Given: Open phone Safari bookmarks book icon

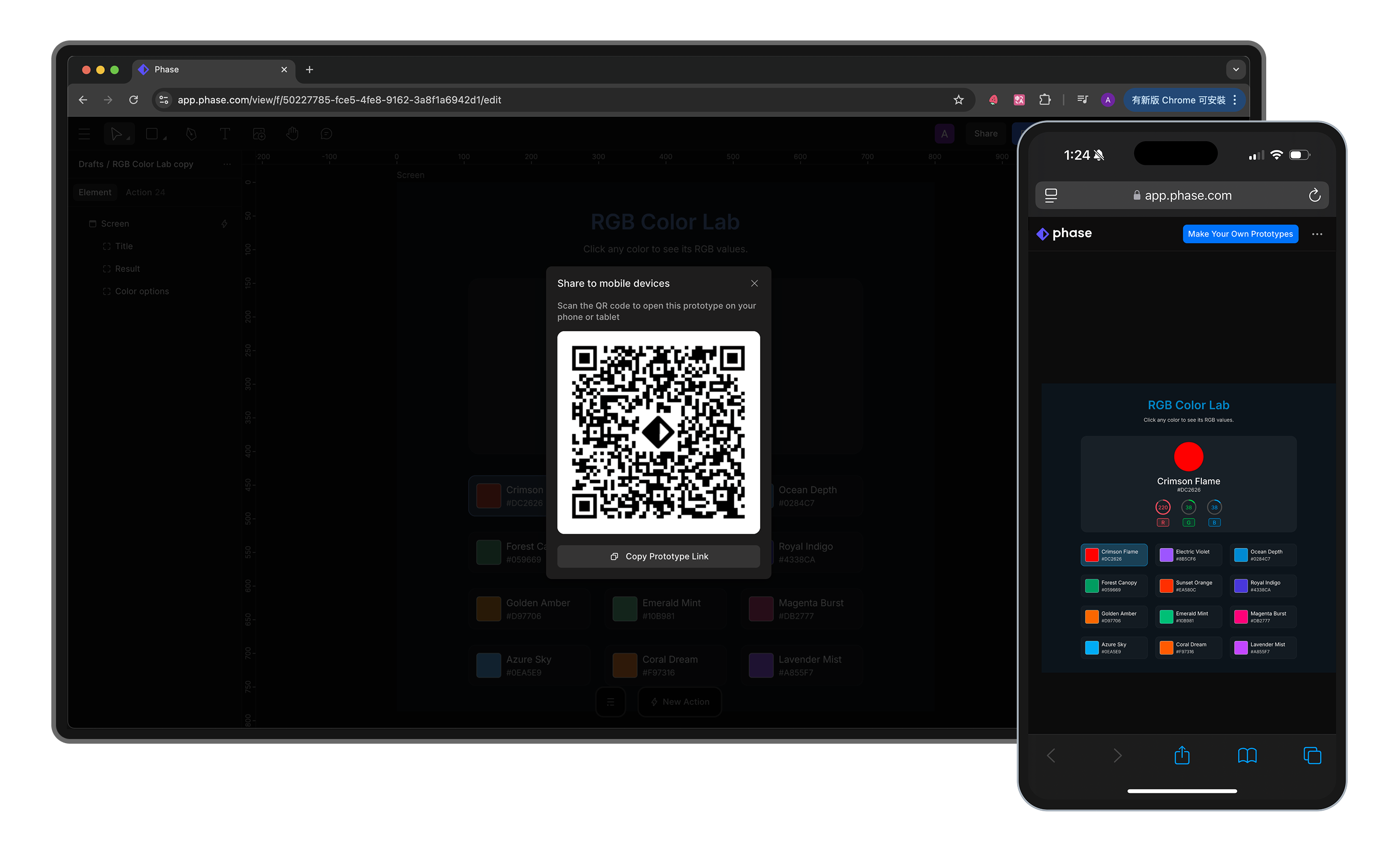Looking at the screenshot, I should click(1247, 756).
